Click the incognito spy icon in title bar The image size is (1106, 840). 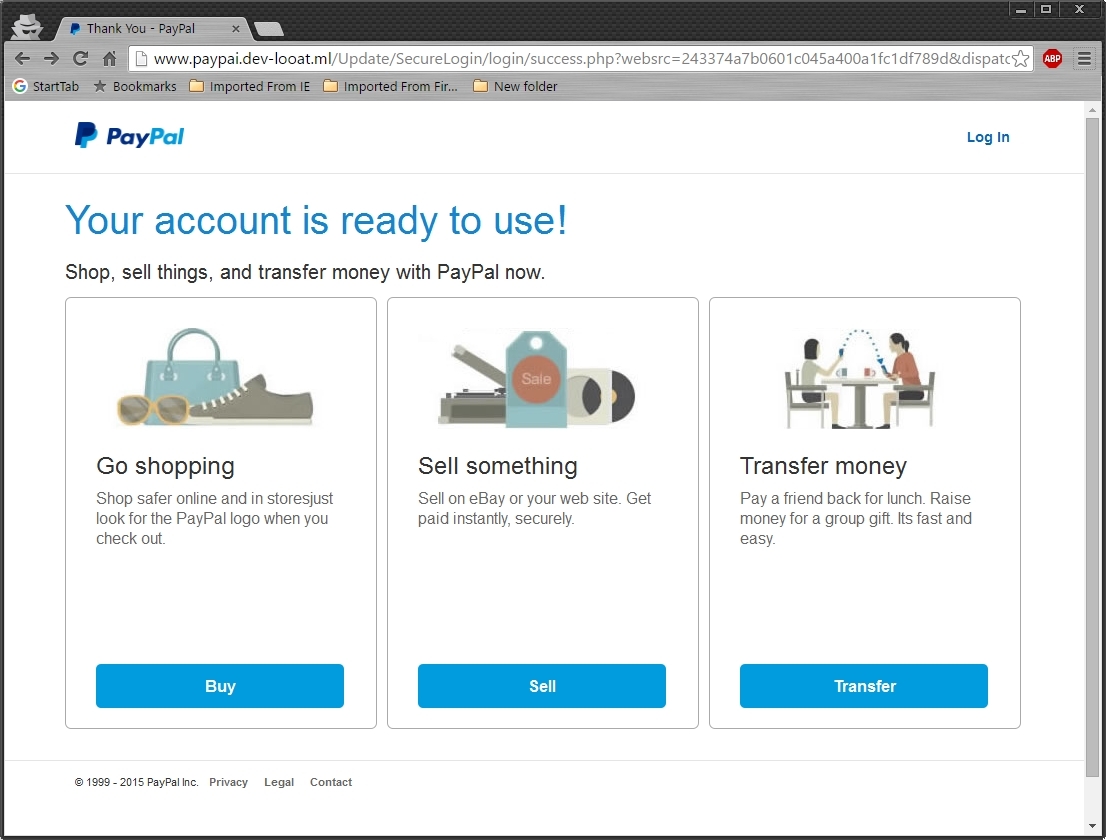[x=28, y=26]
